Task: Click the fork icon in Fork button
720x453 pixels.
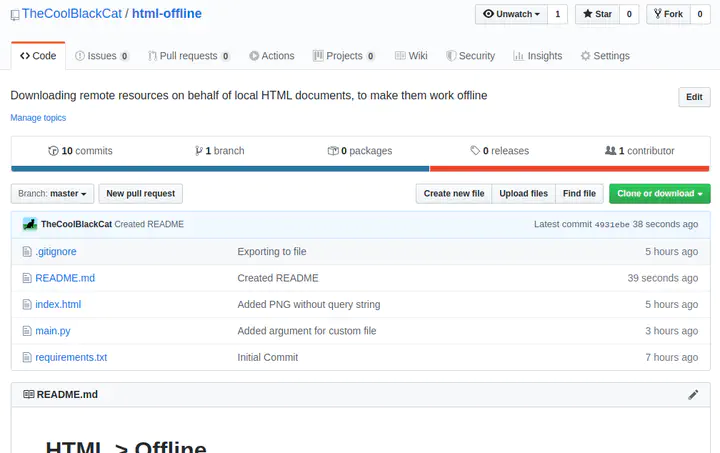Action: (x=658, y=14)
